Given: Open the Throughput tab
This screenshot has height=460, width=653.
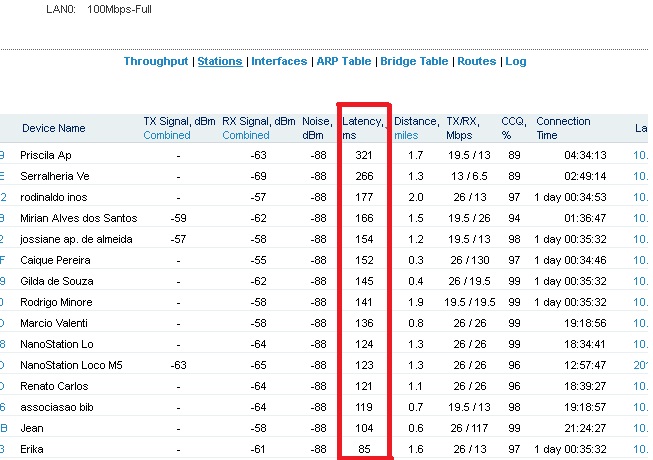Looking at the screenshot, I should 156,61.
